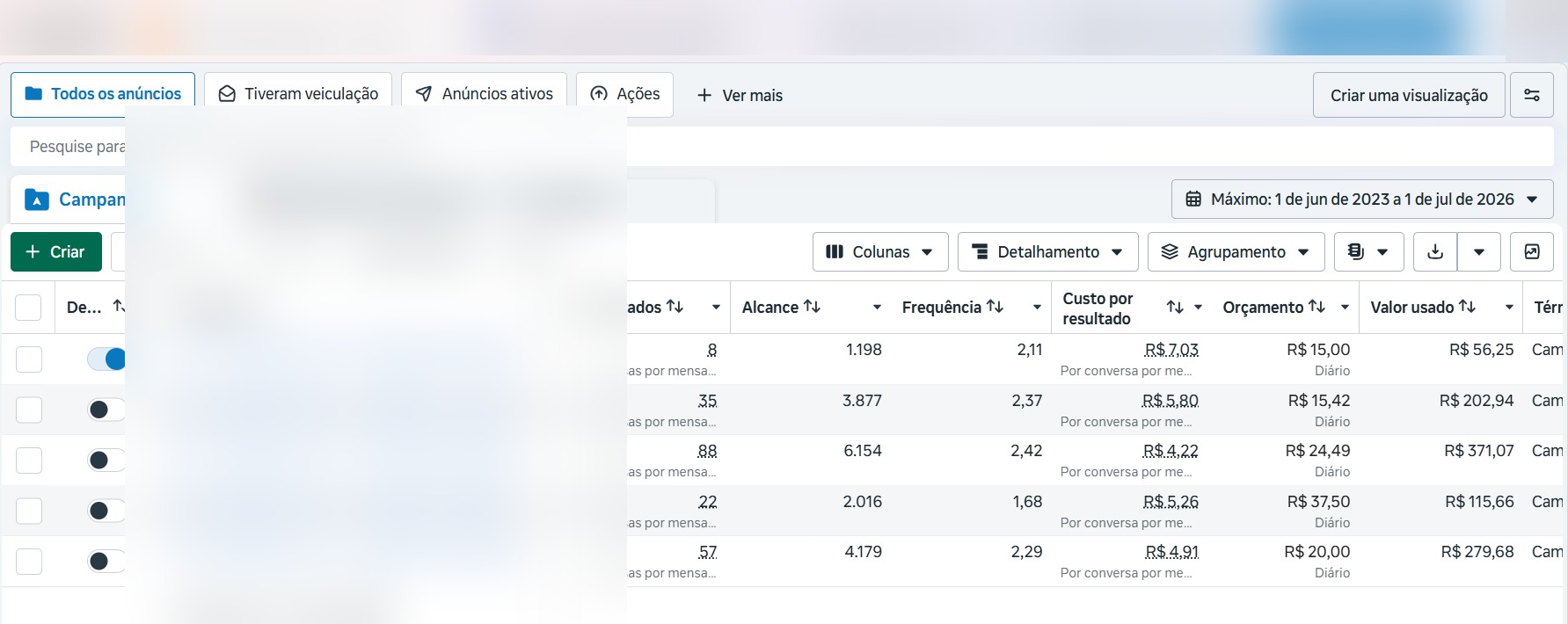
Task: Click the R$ 4,22 cost per result
Action: pos(1171,451)
